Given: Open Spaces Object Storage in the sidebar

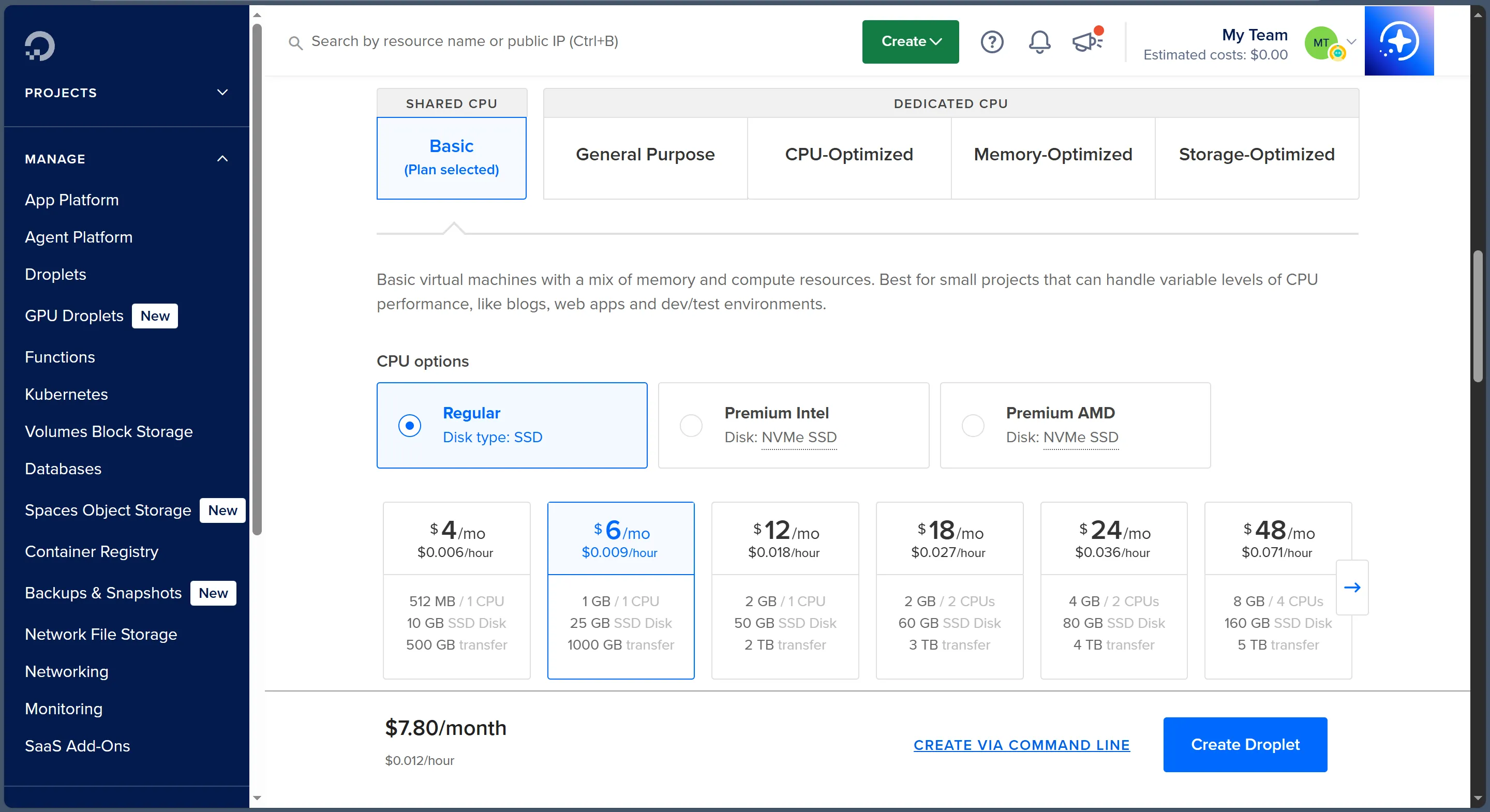Looking at the screenshot, I should [x=108, y=510].
